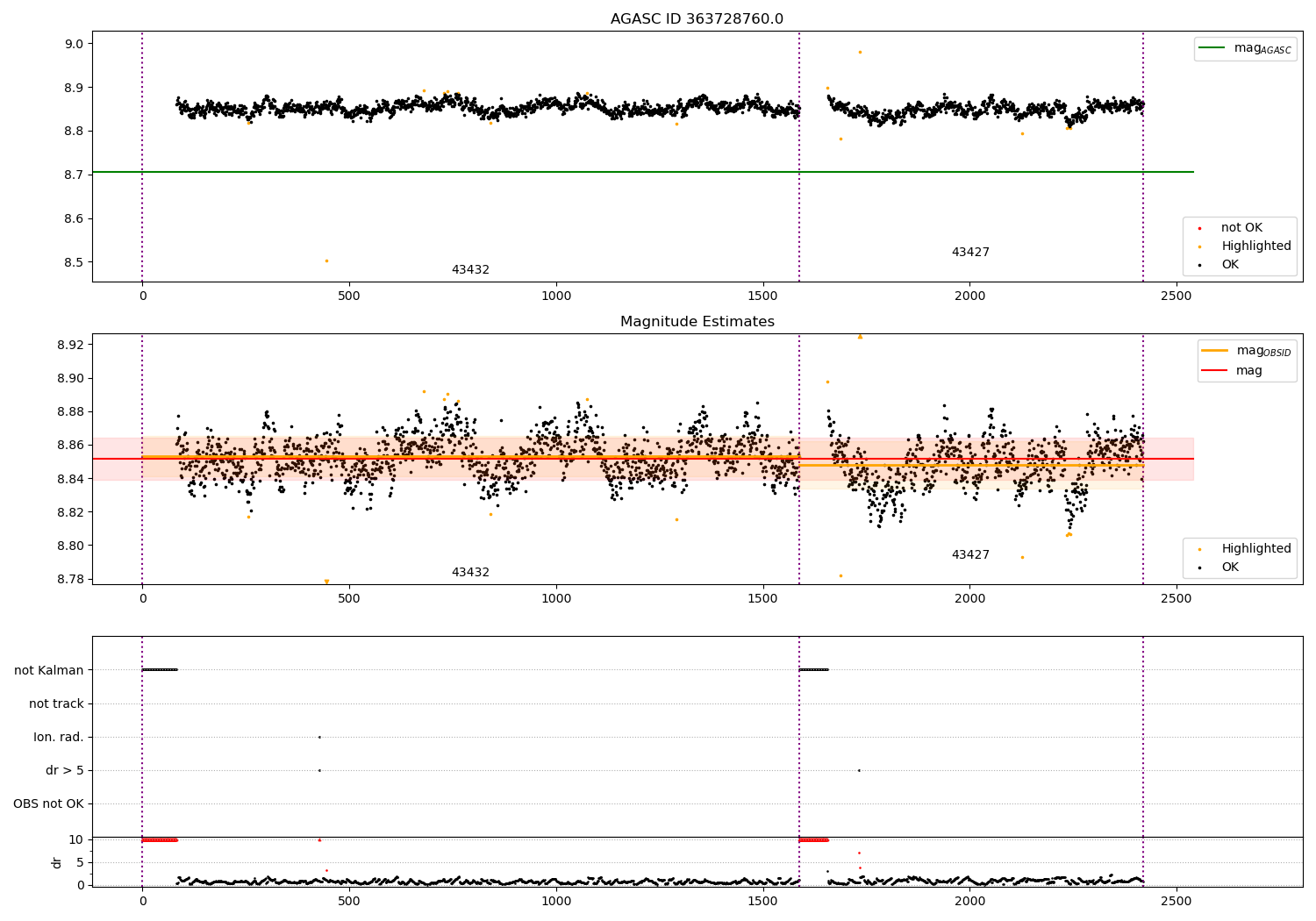
Task: Click the red 'not OK' legend marker dot
Action: coord(1199,228)
